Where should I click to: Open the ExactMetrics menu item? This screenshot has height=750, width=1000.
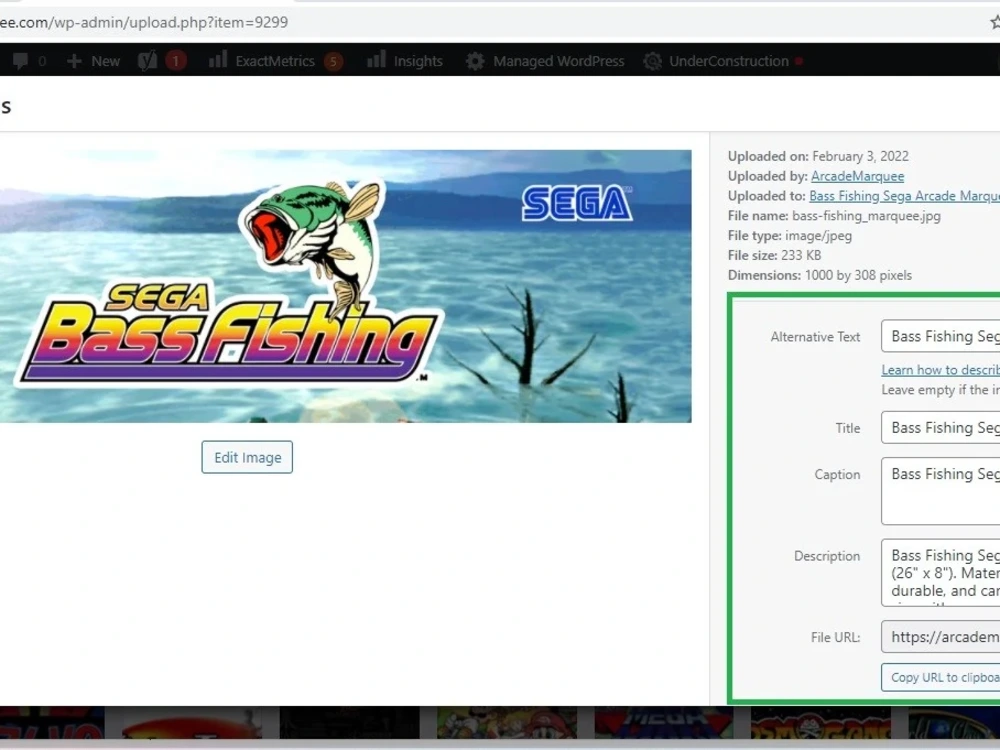[275, 61]
